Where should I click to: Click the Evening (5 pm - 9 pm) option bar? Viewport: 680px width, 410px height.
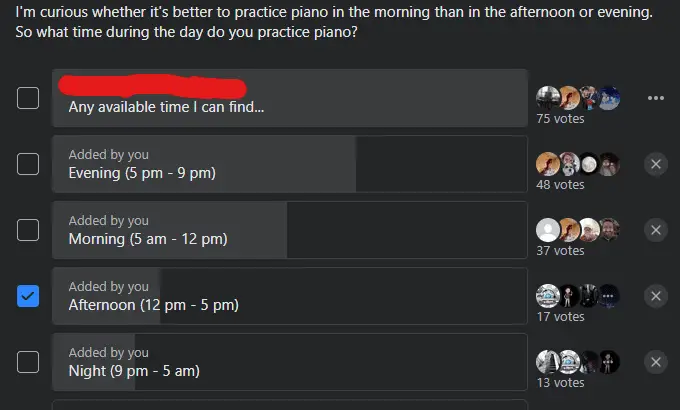tap(290, 164)
